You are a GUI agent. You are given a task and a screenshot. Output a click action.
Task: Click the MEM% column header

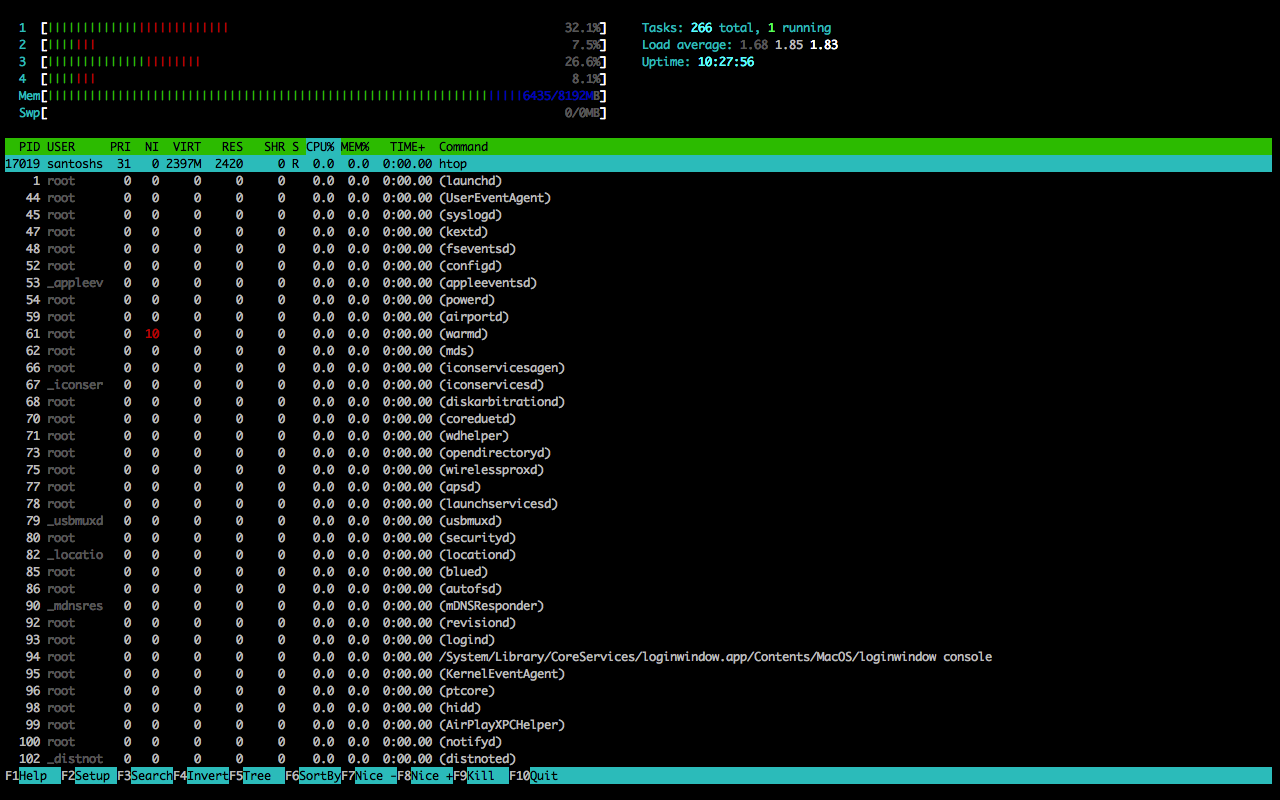355,147
